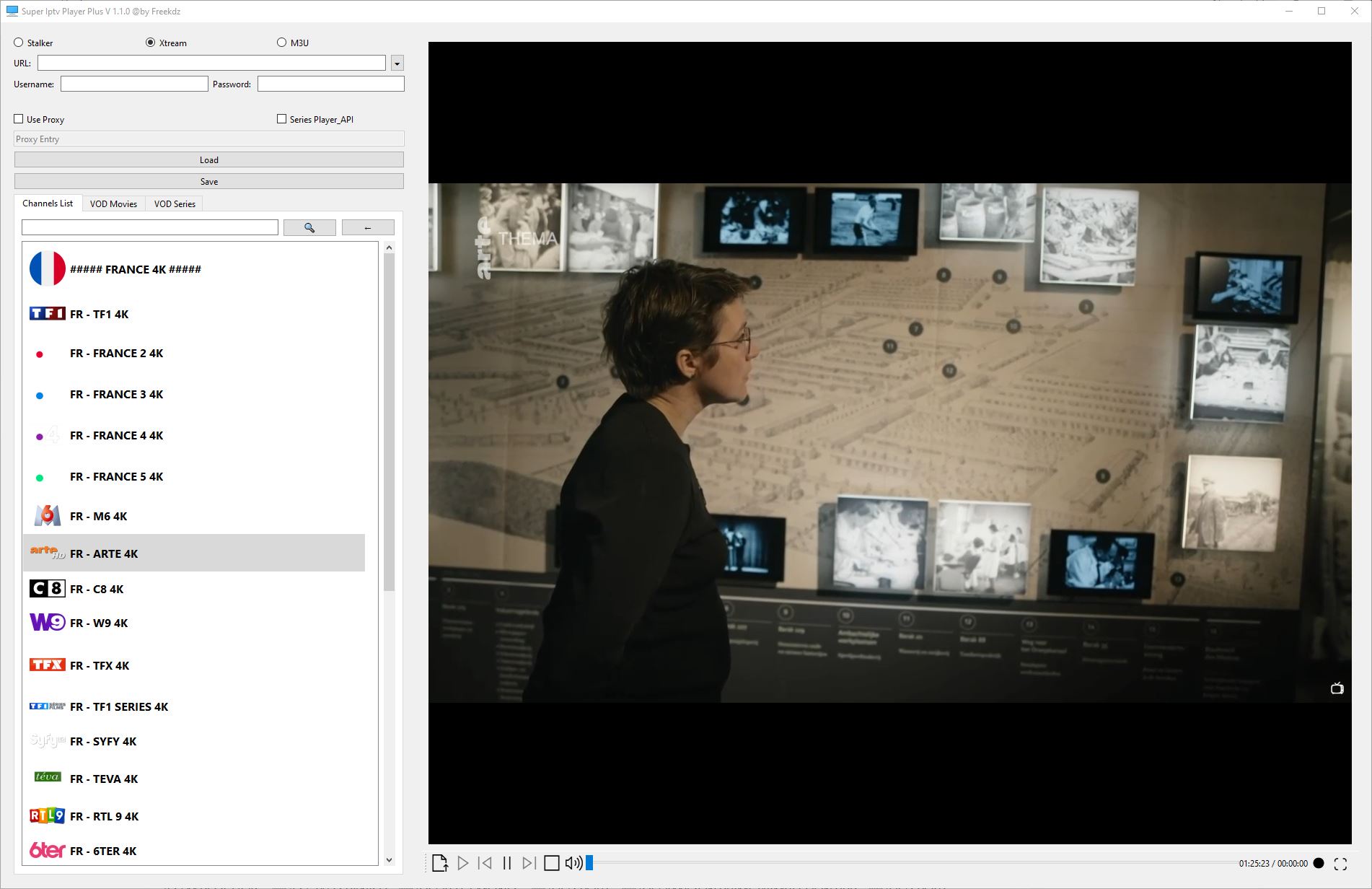Skip to the next channel
This screenshot has height=889, width=1372.
point(529,863)
